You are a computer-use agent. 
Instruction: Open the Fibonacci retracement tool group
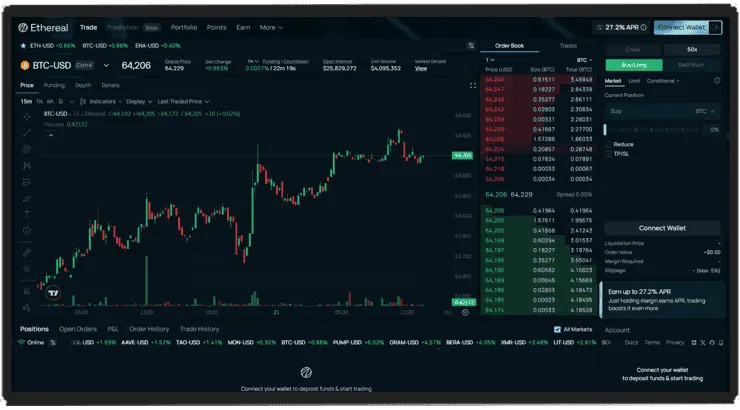(27, 149)
